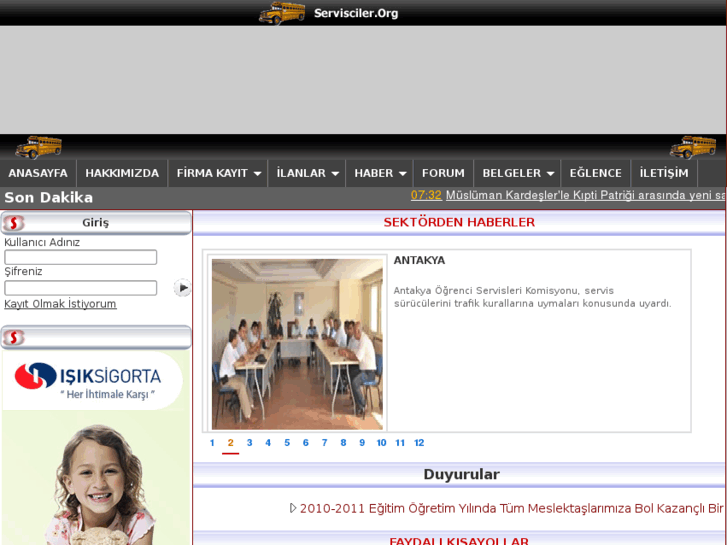Open the İLANLAR menu label
Image resolution: width=727 pixels, height=545 pixels.
point(301,173)
